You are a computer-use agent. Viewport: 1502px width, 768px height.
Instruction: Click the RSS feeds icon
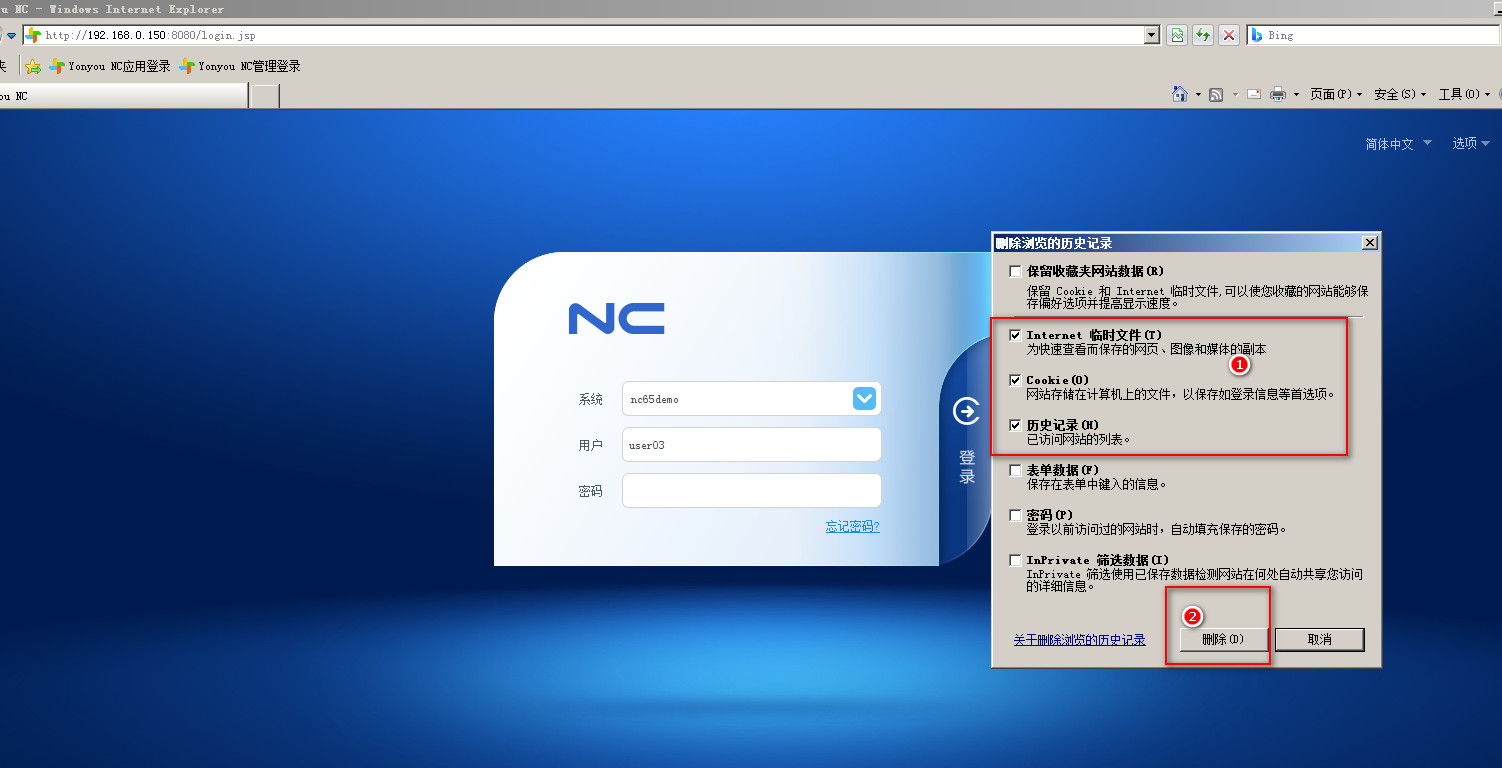click(1216, 94)
